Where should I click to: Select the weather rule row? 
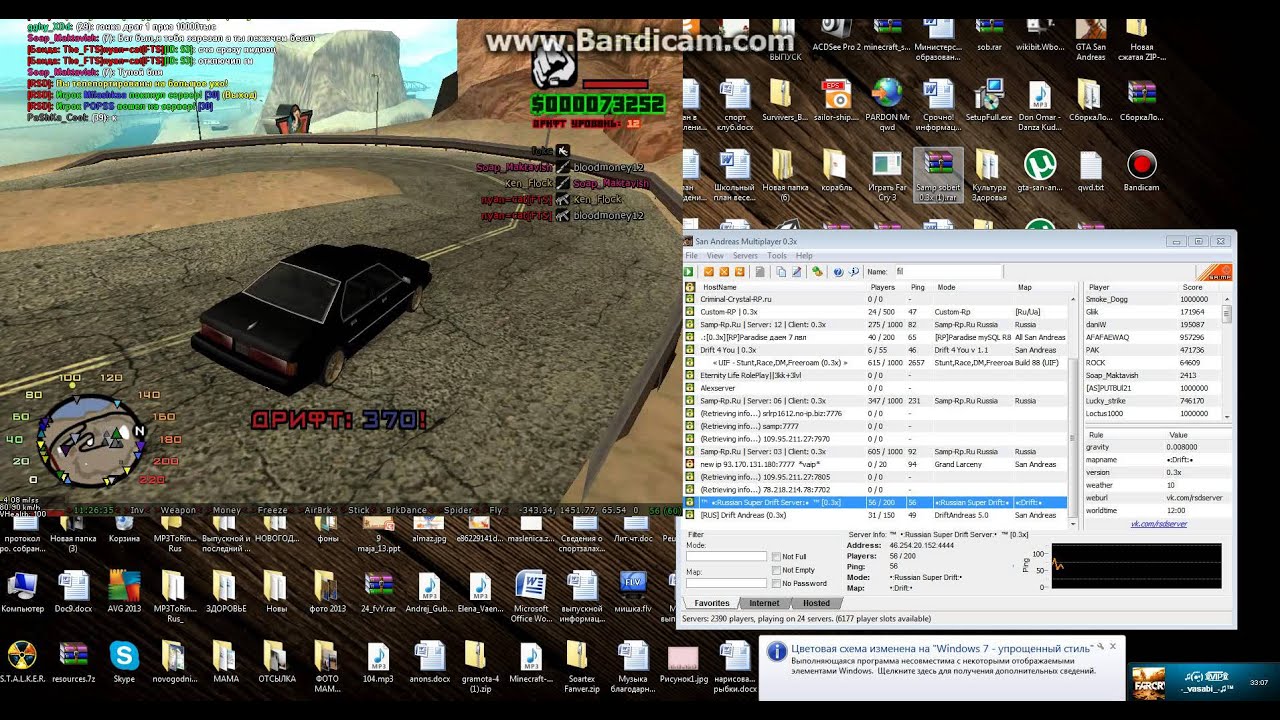tap(1158, 485)
